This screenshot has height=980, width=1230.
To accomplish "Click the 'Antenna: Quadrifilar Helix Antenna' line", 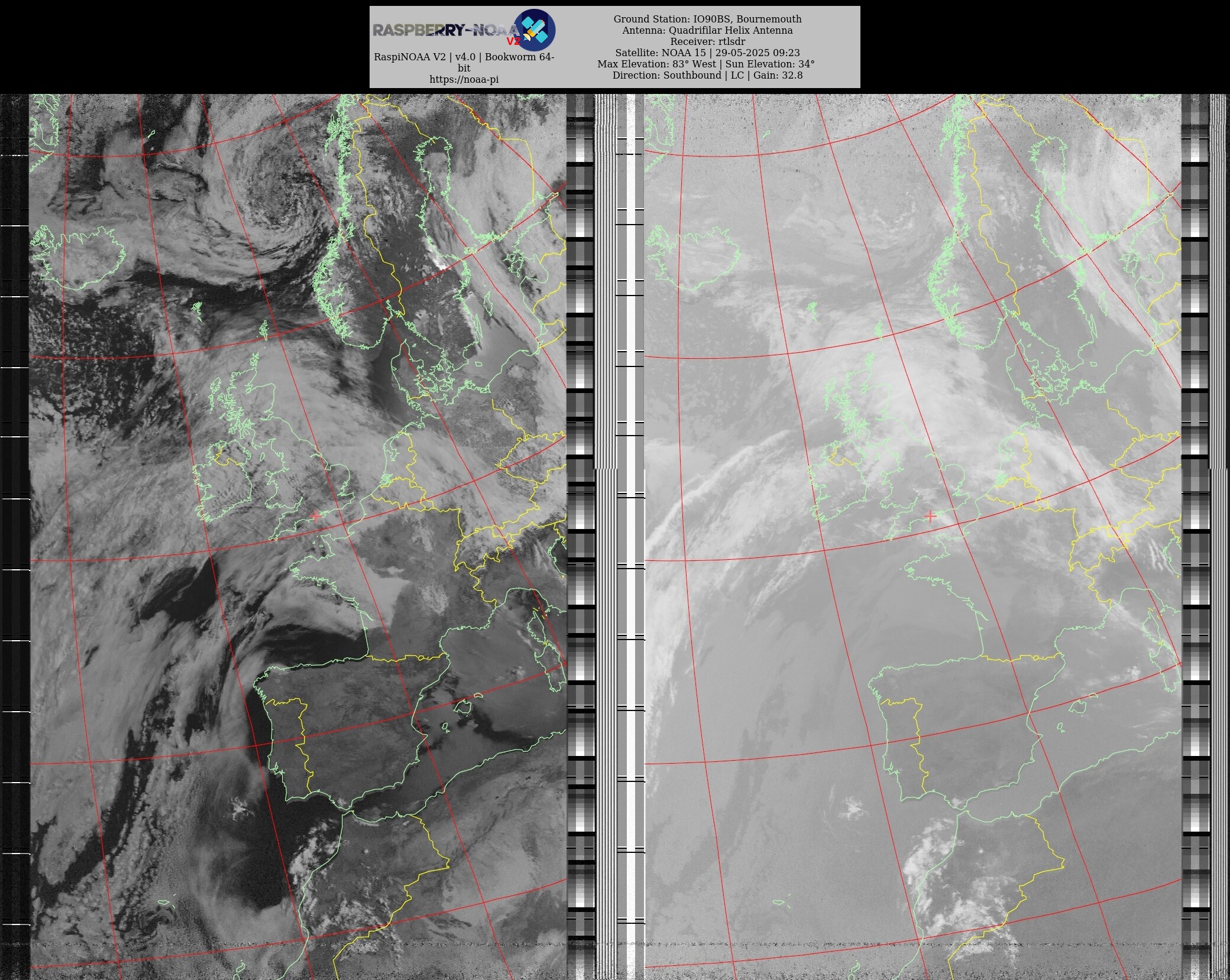I will tap(707, 30).
